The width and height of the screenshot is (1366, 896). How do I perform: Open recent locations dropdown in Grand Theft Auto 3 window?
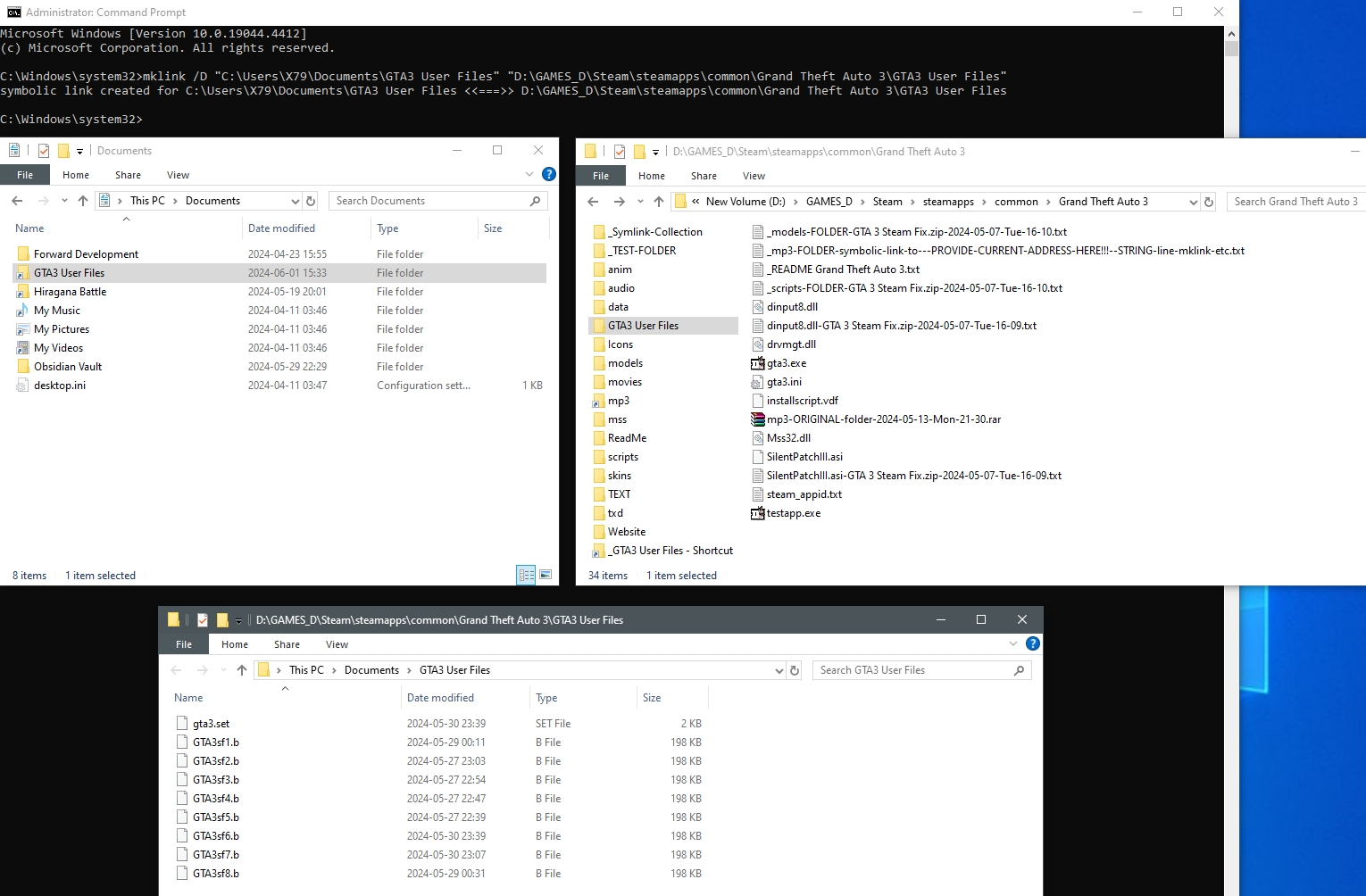640,202
